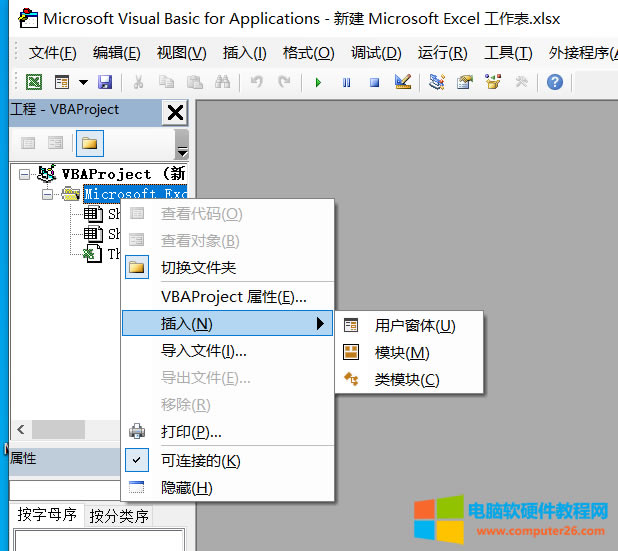Switch to 按分类序 tab
The image size is (618, 551).
coord(119,516)
